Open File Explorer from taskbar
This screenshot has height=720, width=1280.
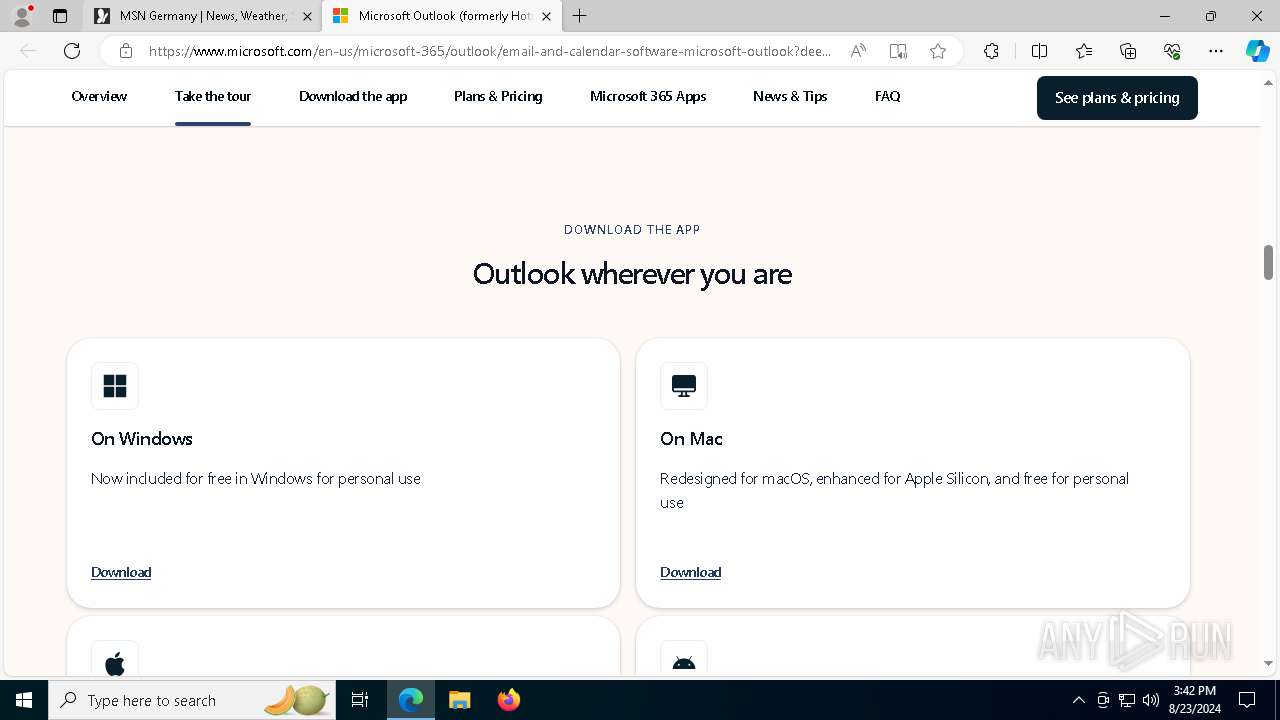[x=459, y=700]
